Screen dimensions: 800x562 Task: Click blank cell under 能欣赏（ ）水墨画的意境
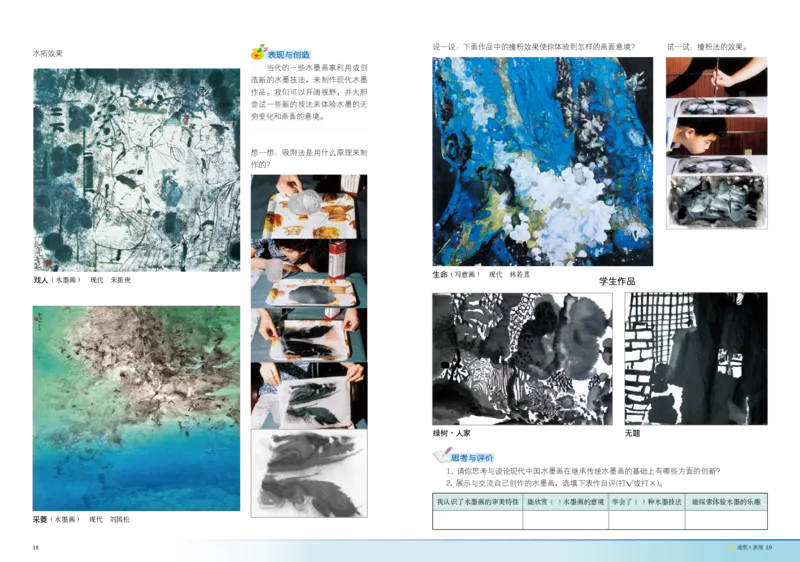[565, 520]
